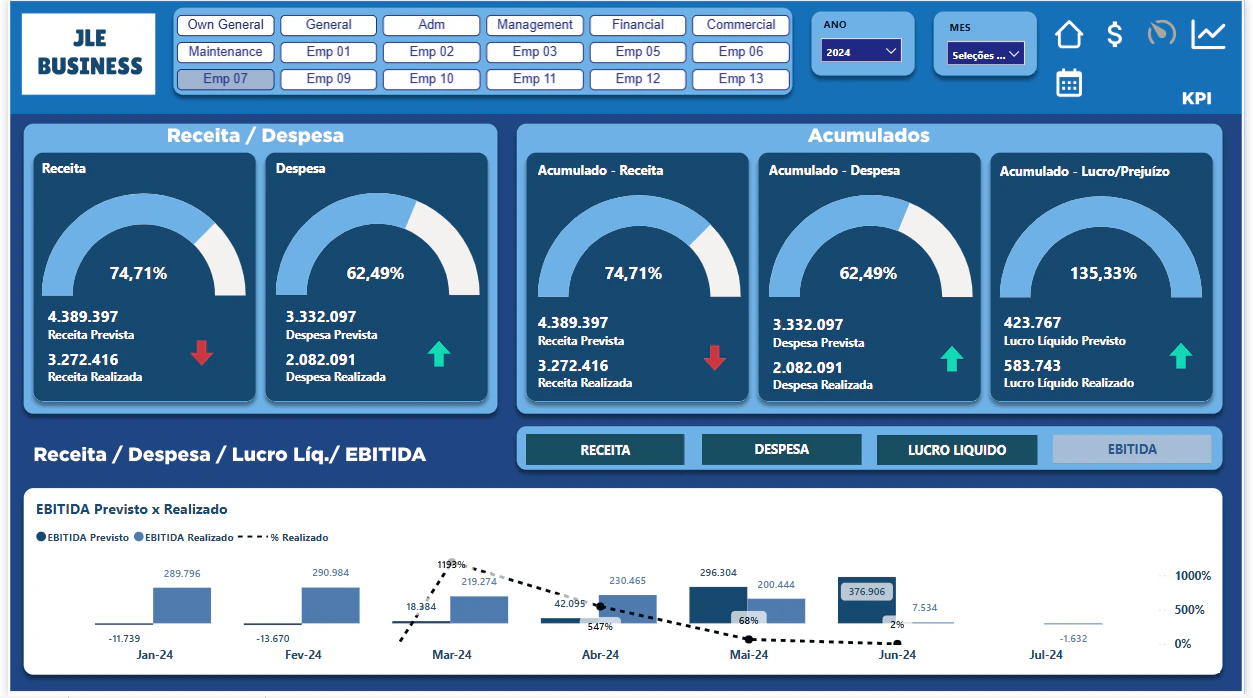
Task: Click Jan-24 Realizado bar labeled 289.796
Action: [x=182, y=606]
